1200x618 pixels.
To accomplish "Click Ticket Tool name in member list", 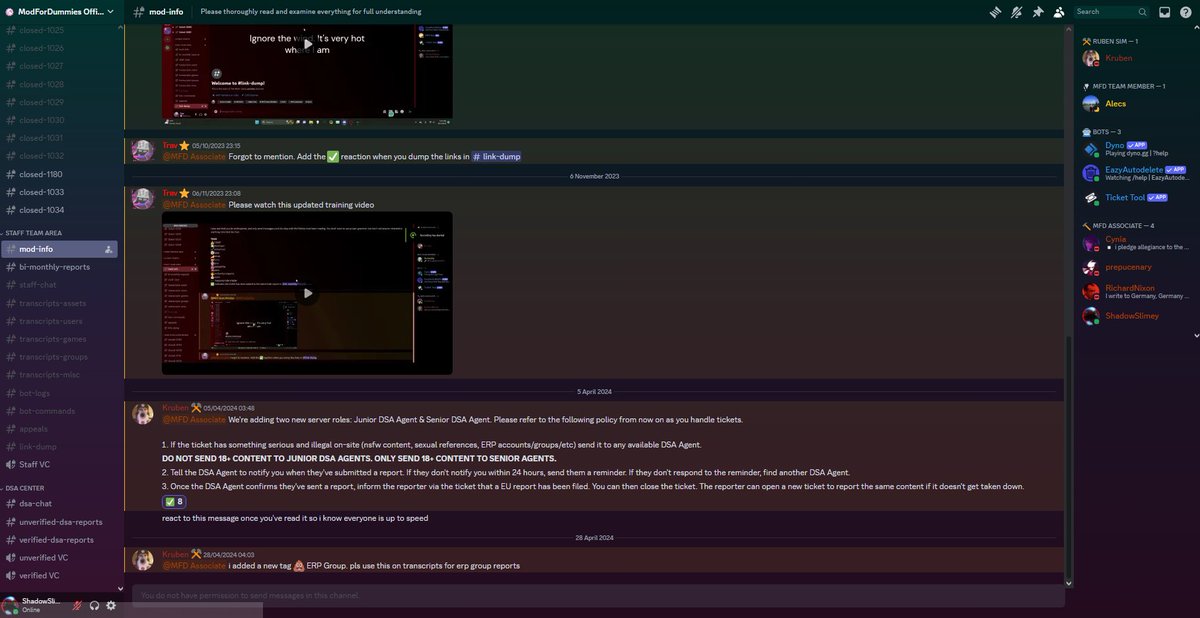I will (x=1125, y=197).
